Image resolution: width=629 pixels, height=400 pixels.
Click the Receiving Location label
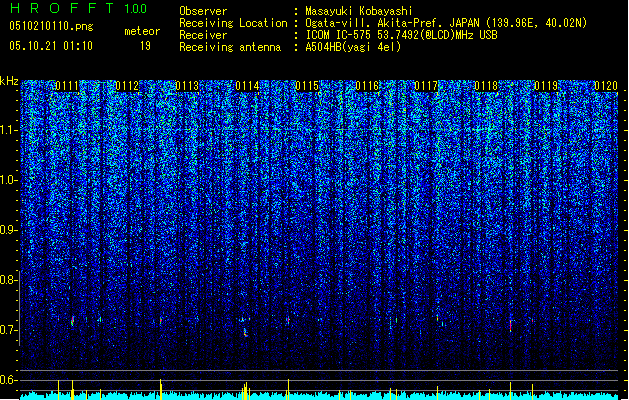click(x=233, y=23)
